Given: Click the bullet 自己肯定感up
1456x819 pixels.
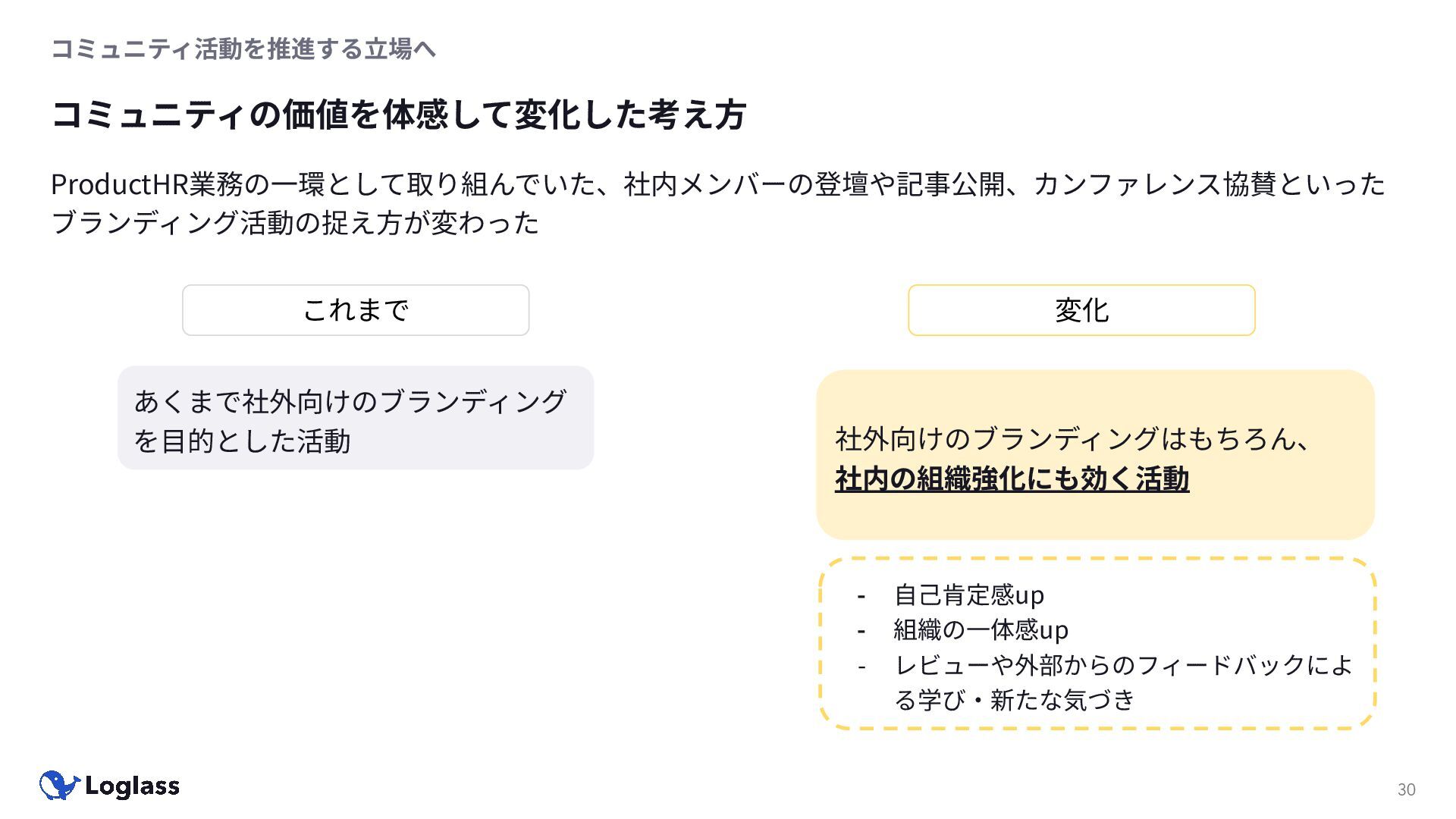Looking at the screenshot, I should 968,595.
